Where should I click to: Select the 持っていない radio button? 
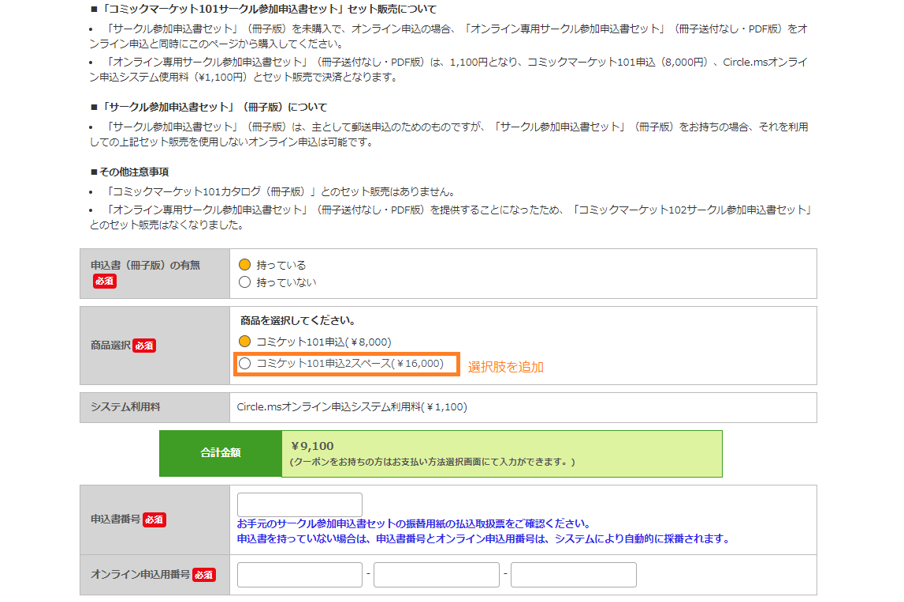click(x=244, y=282)
